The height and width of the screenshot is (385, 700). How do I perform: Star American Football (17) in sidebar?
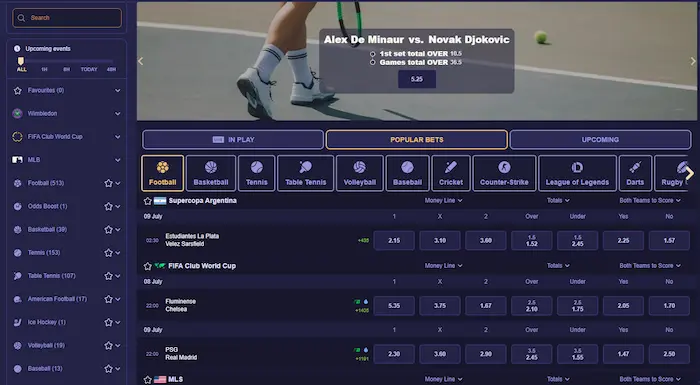pyautogui.click(x=108, y=299)
